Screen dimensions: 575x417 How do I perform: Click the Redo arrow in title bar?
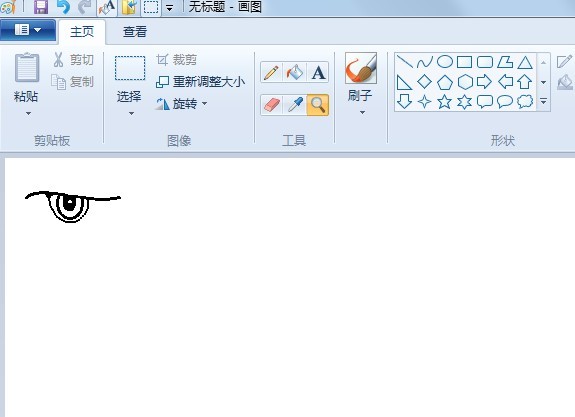pyautogui.click(x=85, y=7)
